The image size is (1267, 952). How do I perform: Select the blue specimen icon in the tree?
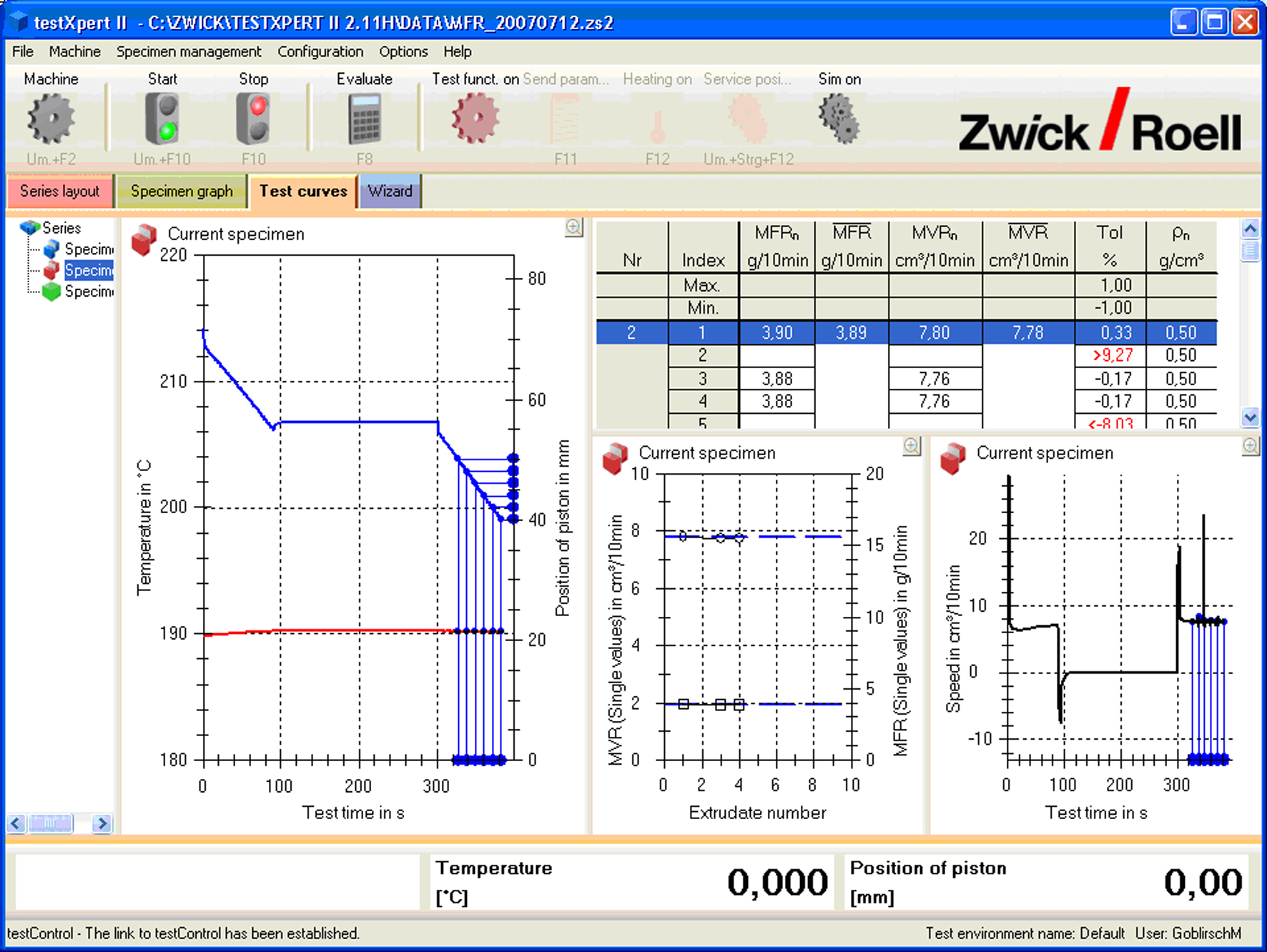(51, 249)
